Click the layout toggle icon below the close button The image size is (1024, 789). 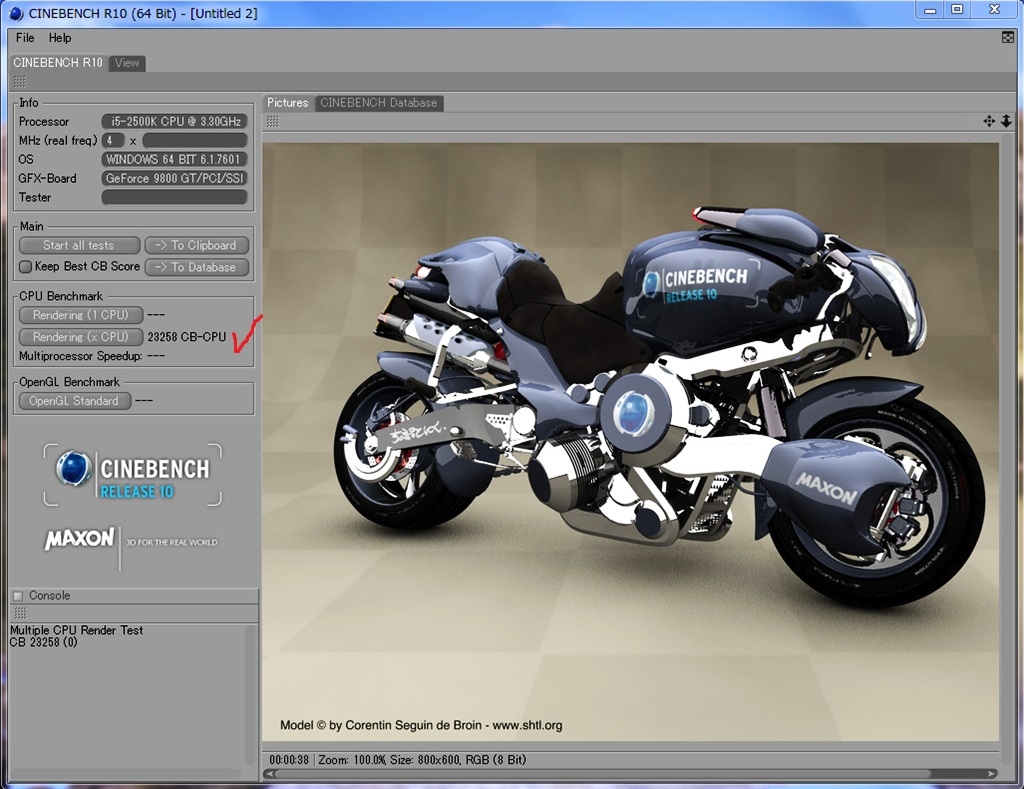(x=1007, y=38)
